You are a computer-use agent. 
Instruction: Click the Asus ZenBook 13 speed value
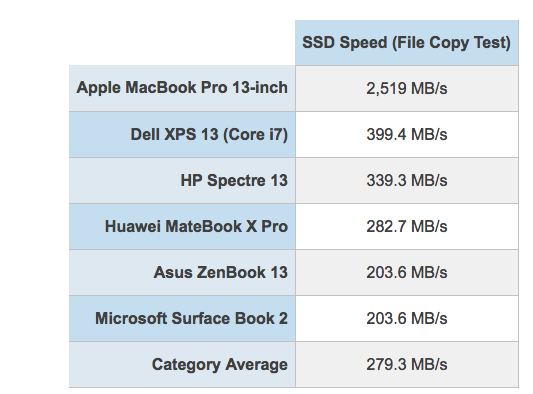(x=407, y=273)
